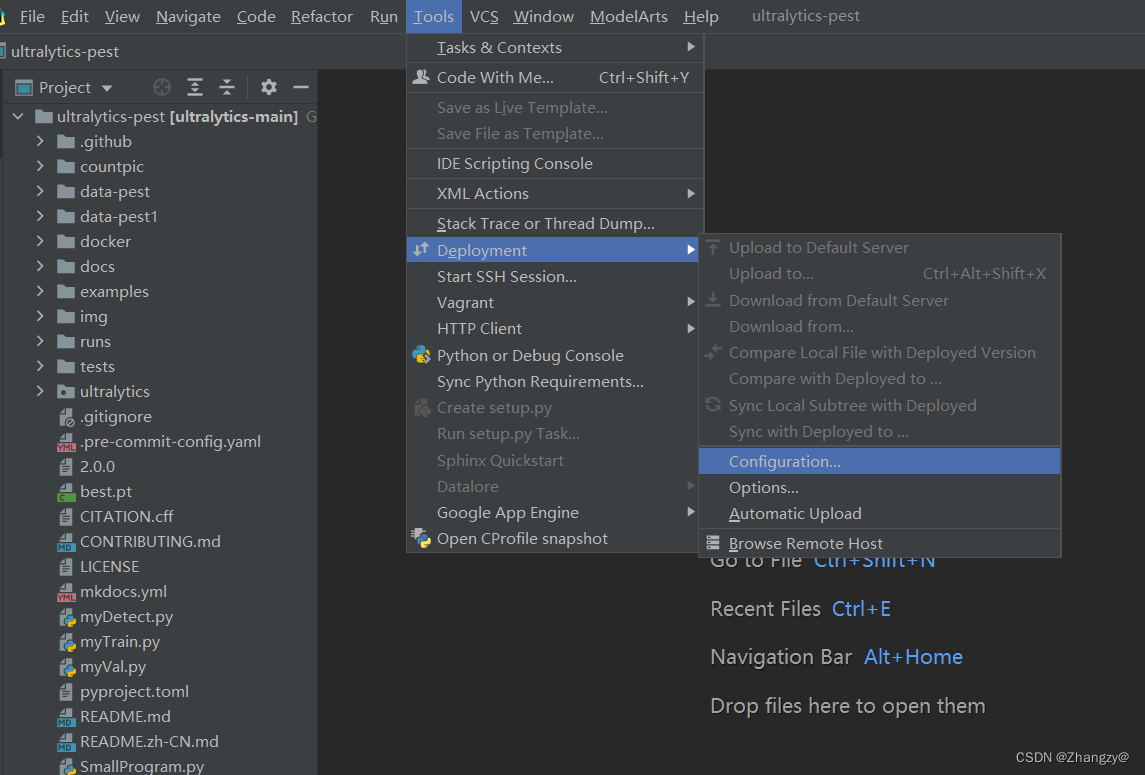Open the ModelArts menu
This screenshot has width=1145, height=775.
(x=629, y=16)
